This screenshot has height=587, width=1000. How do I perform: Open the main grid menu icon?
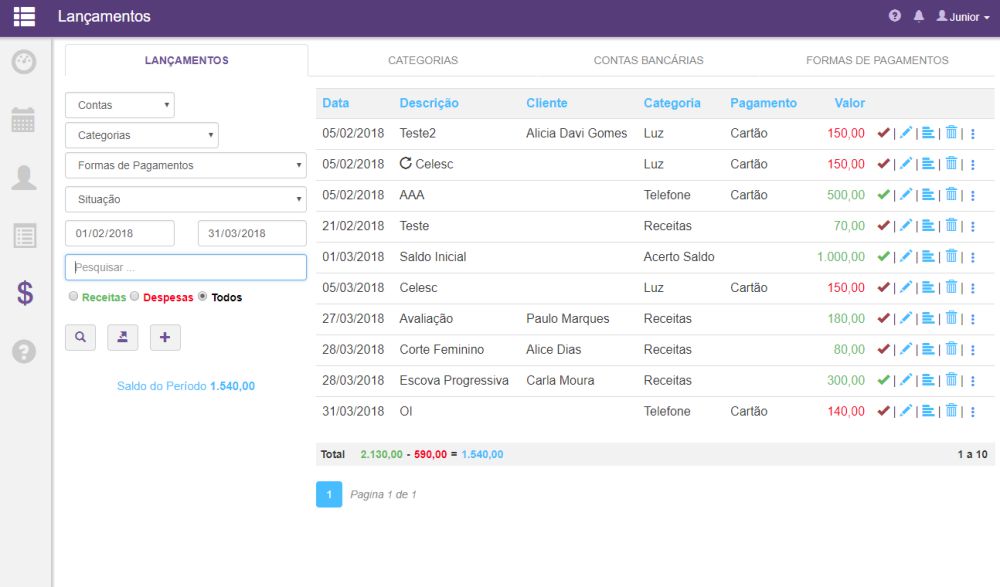point(24,17)
